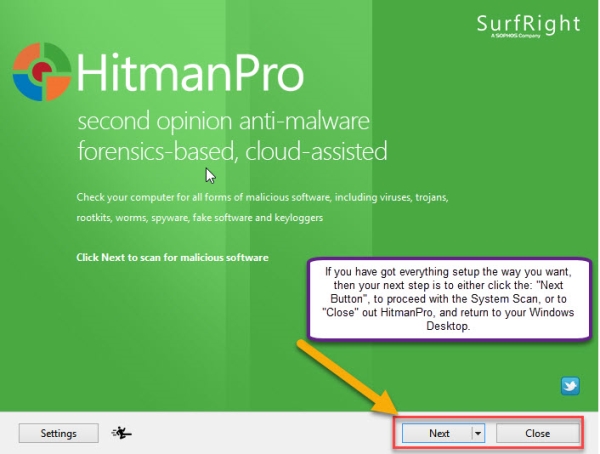
Task: Click the kickstart running-man icon
Action: 122,433
